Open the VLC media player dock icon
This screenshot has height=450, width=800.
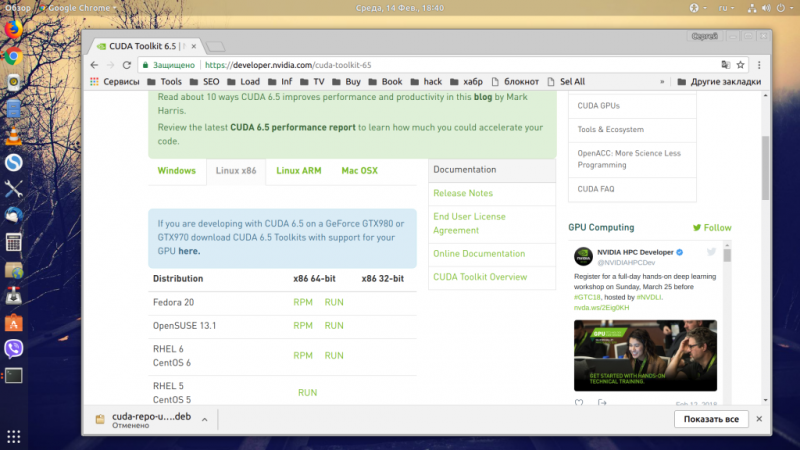pyautogui.click(x=14, y=136)
